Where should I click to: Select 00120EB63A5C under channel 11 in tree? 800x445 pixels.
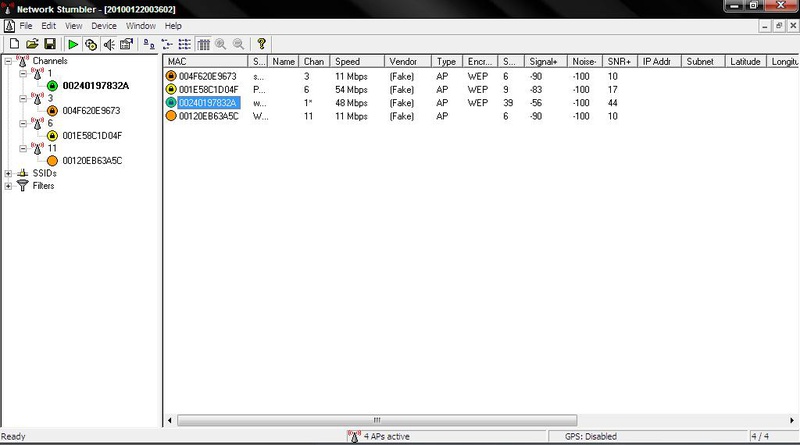pos(92,161)
